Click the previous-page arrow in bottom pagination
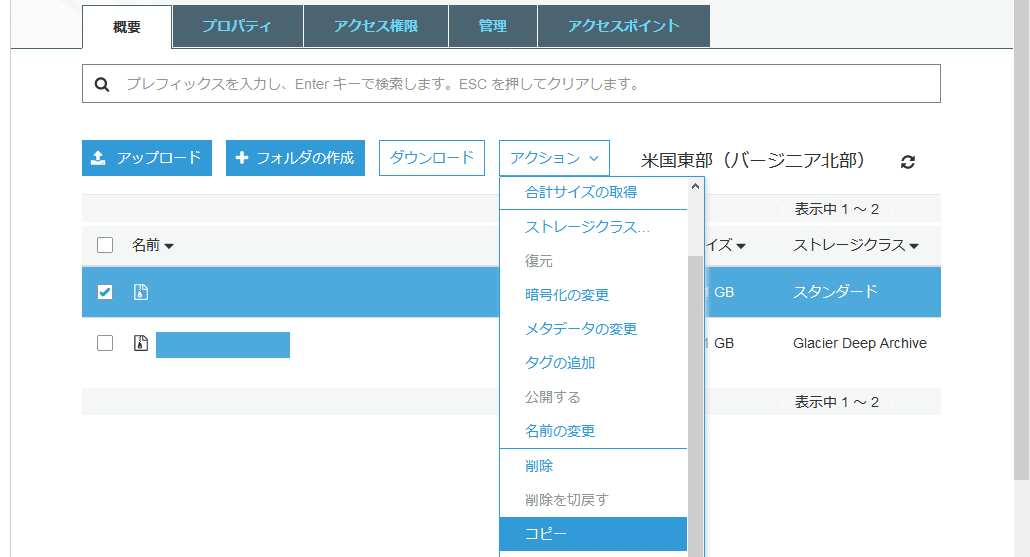The height and width of the screenshot is (557, 1030). click(782, 402)
